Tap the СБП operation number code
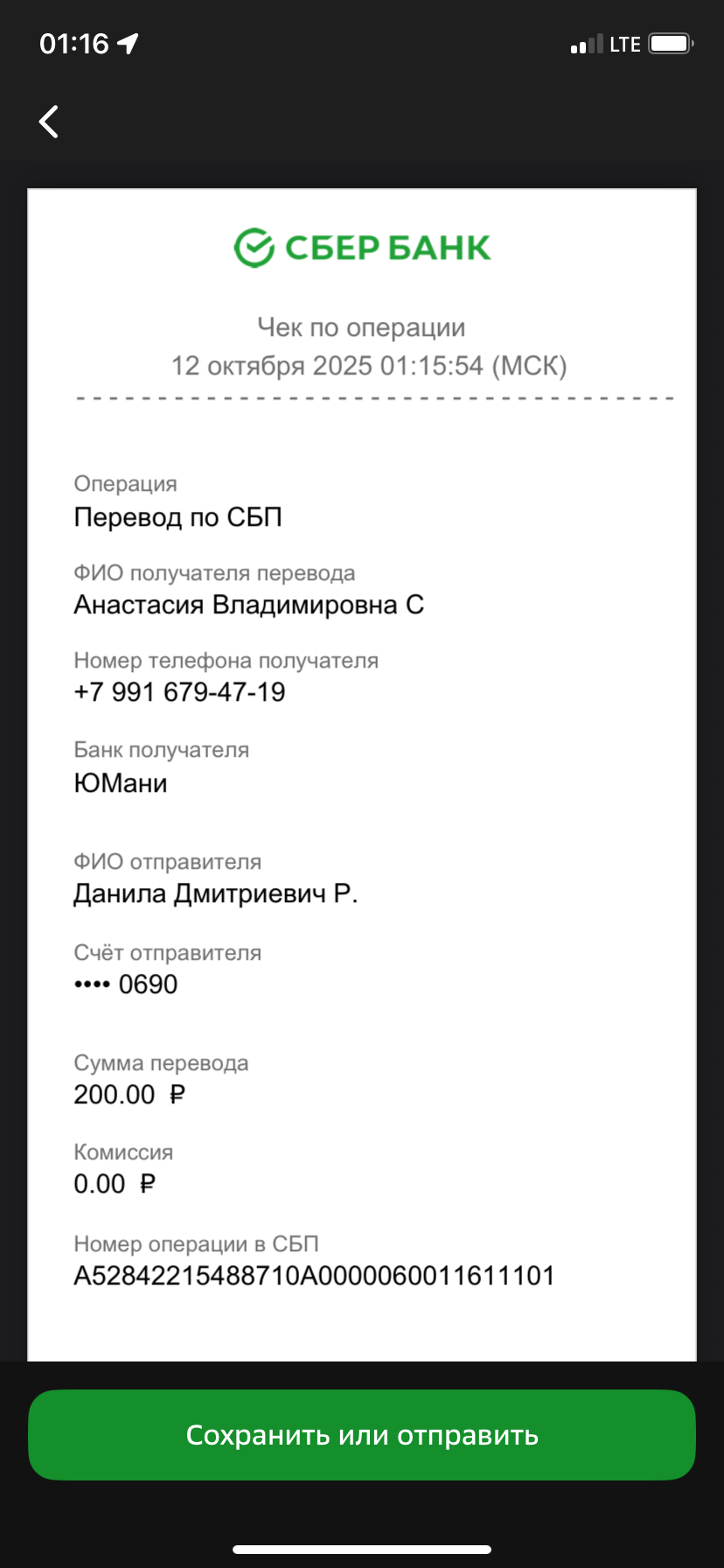The height and width of the screenshot is (1568, 724). [x=314, y=1276]
